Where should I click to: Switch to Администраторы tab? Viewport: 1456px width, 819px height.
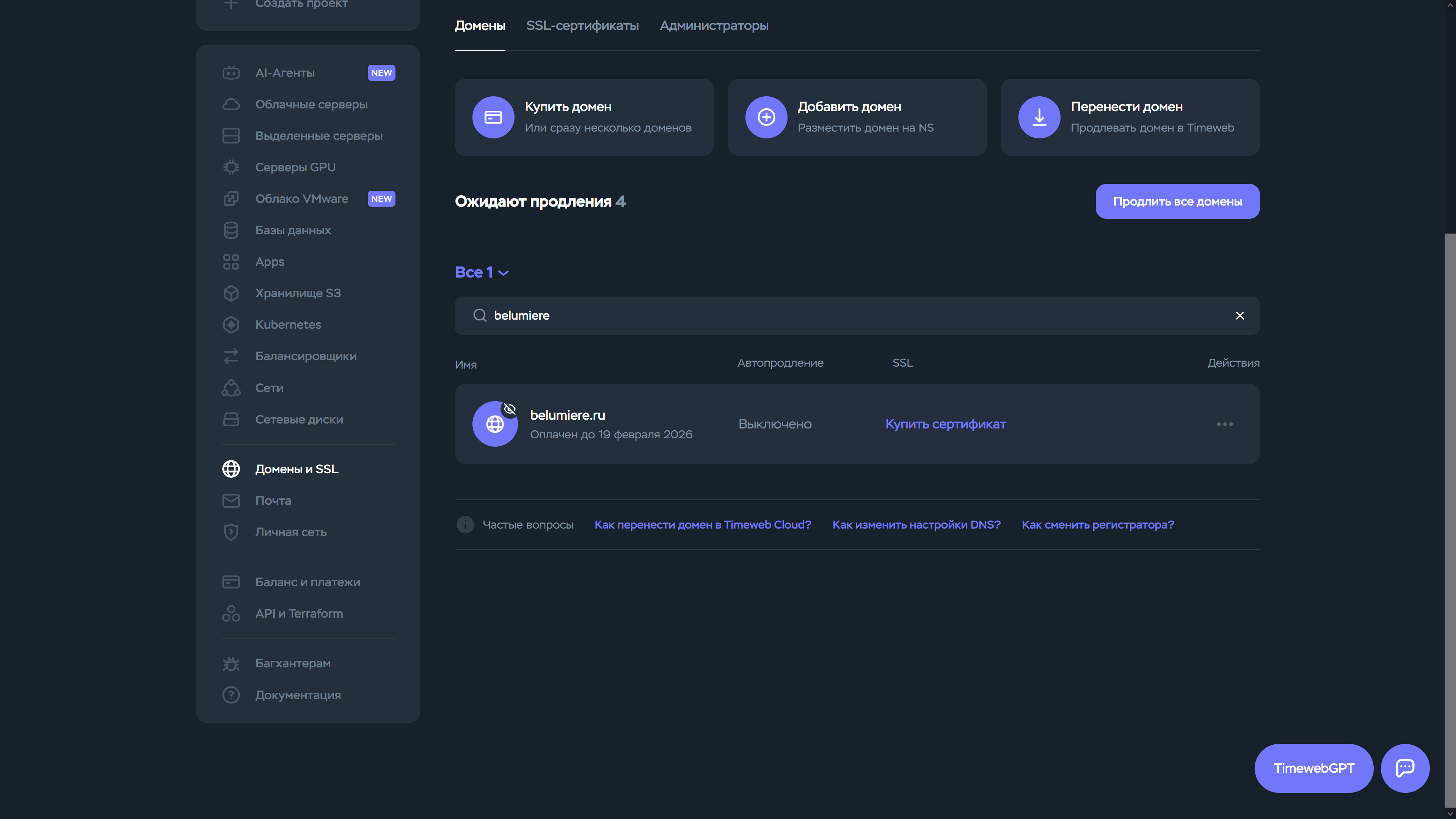coord(714,25)
